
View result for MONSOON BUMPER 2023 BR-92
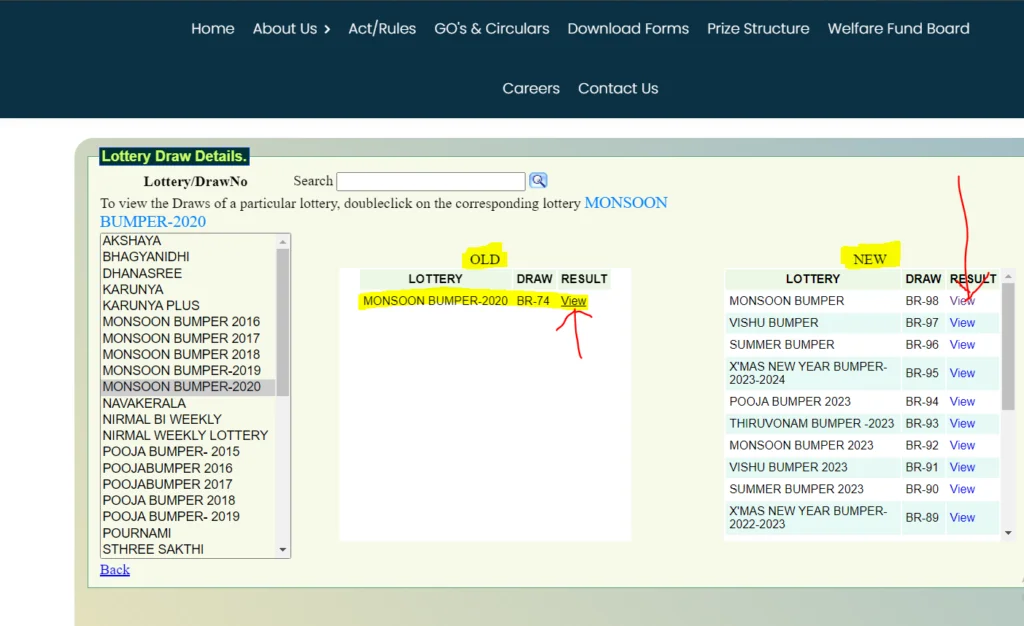(x=962, y=445)
